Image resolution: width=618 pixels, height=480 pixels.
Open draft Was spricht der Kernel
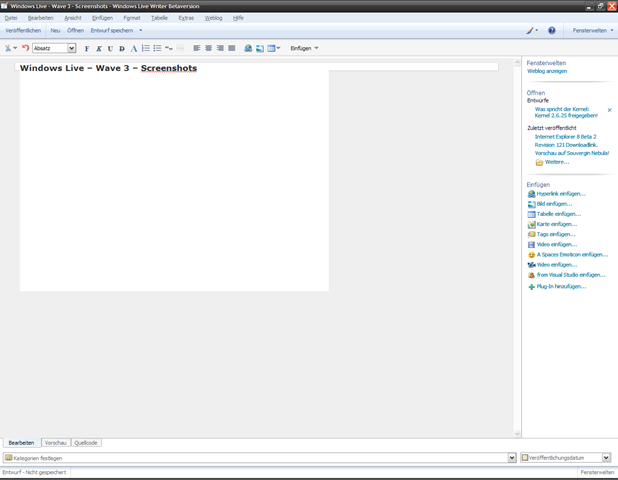pyautogui.click(x=566, y=112)
